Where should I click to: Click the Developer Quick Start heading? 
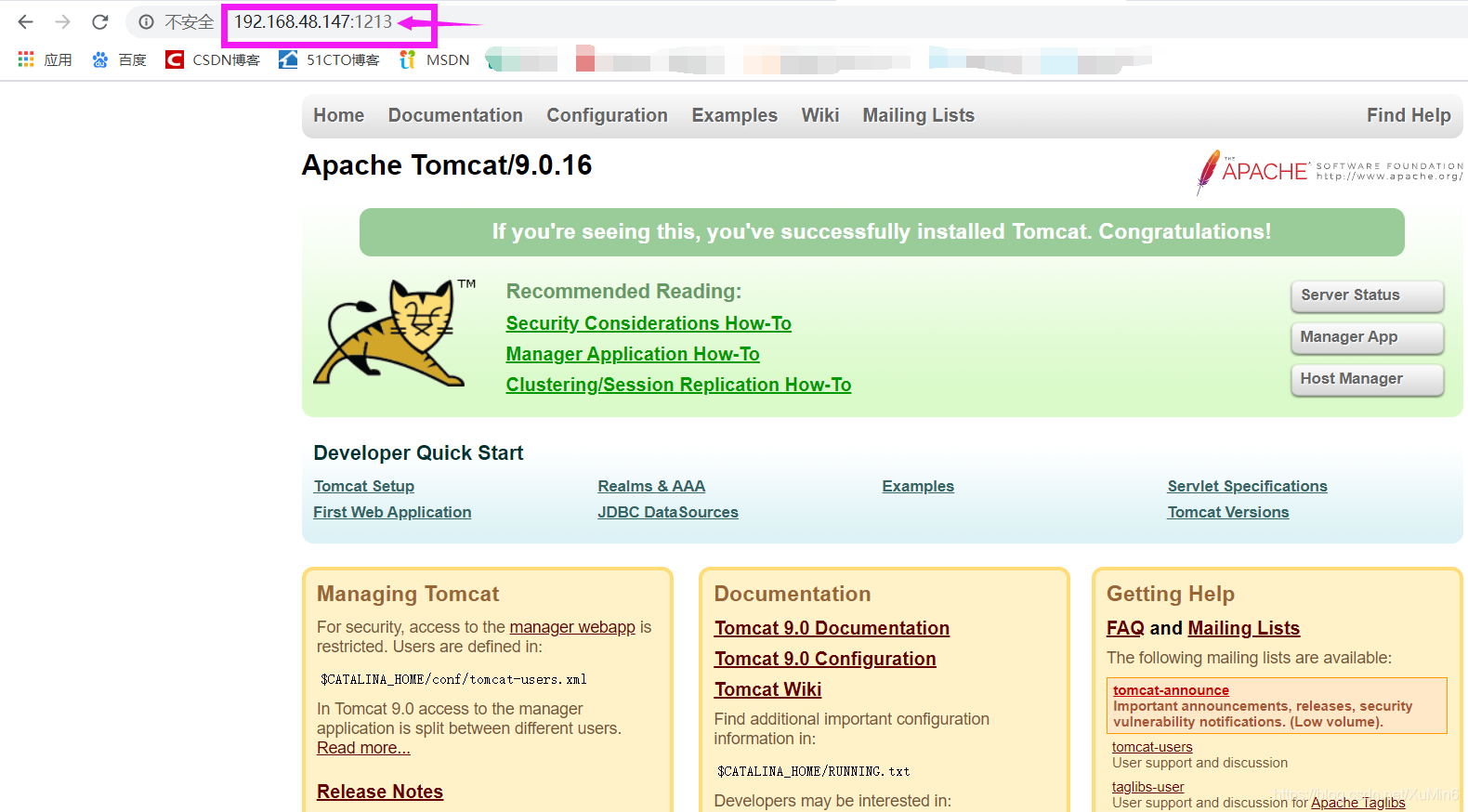coord(418,452)
